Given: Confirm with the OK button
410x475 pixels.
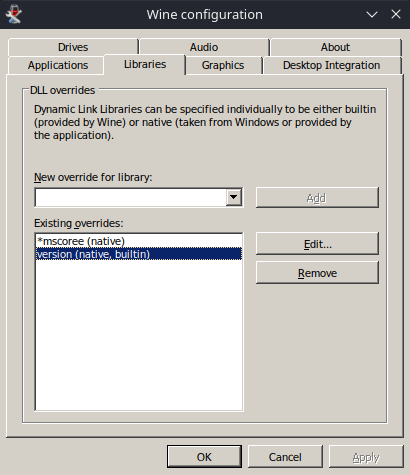Looking at the screenshot, I should click(204, 457).
